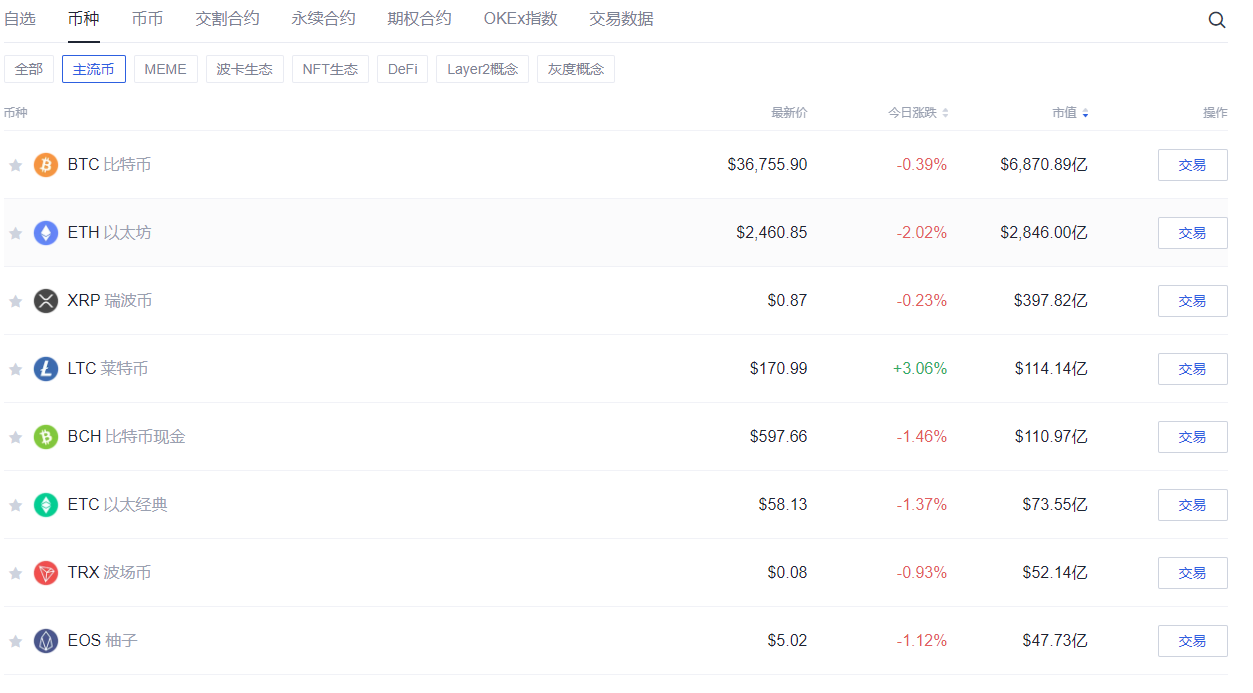Viewport: 1253px width, 693px height.
Task: Click the TRON TRX coin logo
Action: (x=46, y=573)
